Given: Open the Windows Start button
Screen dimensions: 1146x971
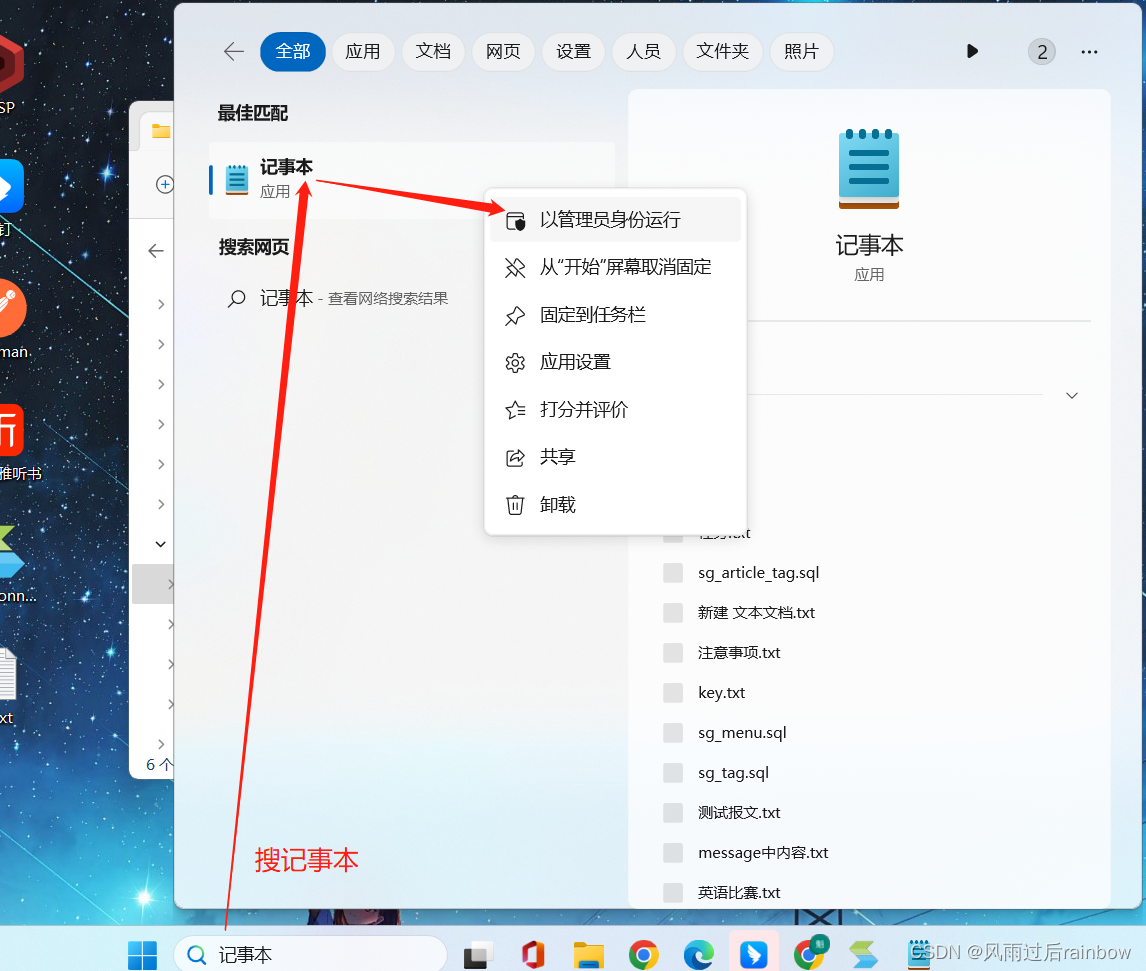Looking at the screenshot, I should pyautogui.click(x=142, y=955).
